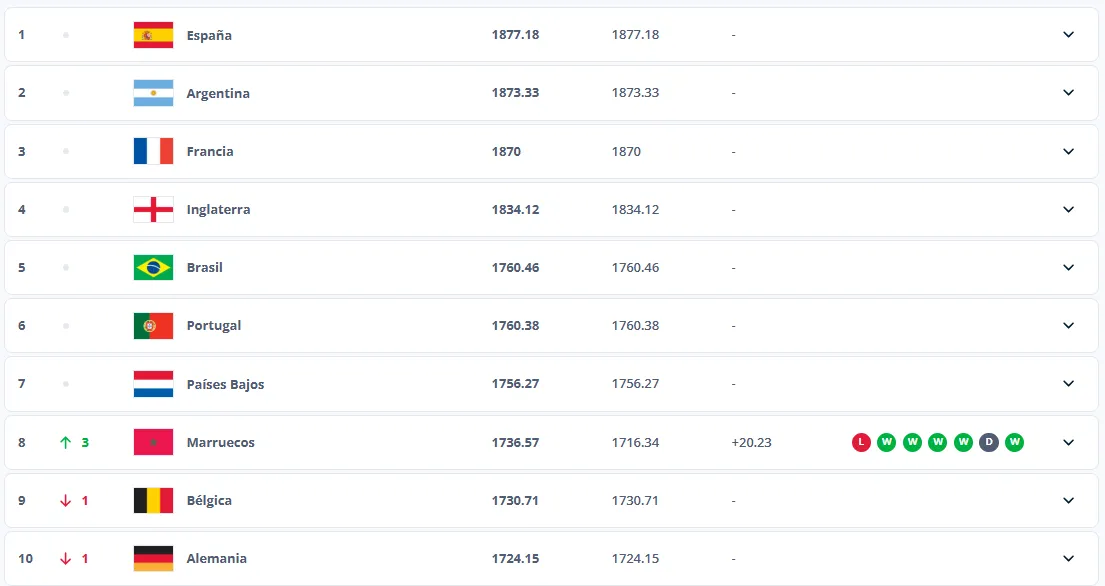1105x586 pixels.
Task: Click the grey D draw badge for Marruecos
Action: 989,442
